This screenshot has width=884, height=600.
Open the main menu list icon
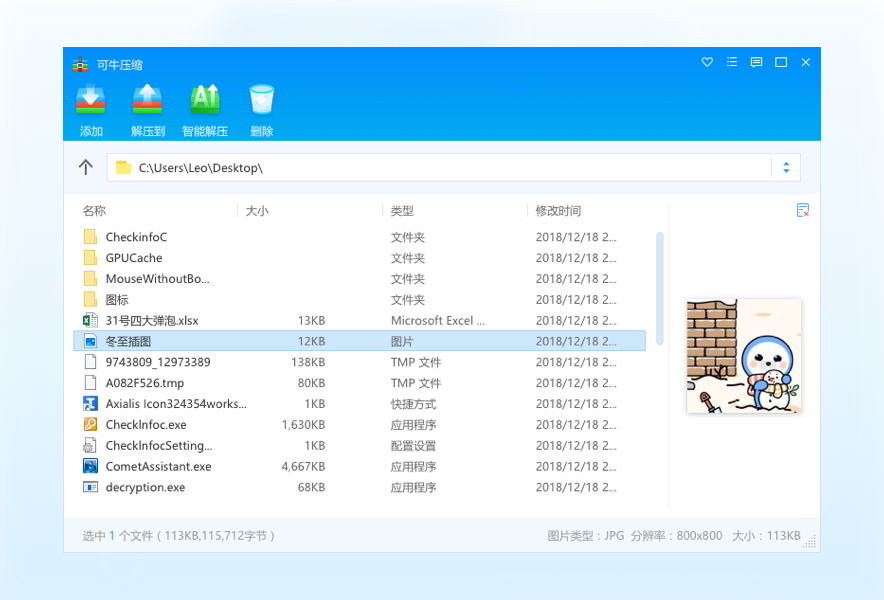coord(731,62)
